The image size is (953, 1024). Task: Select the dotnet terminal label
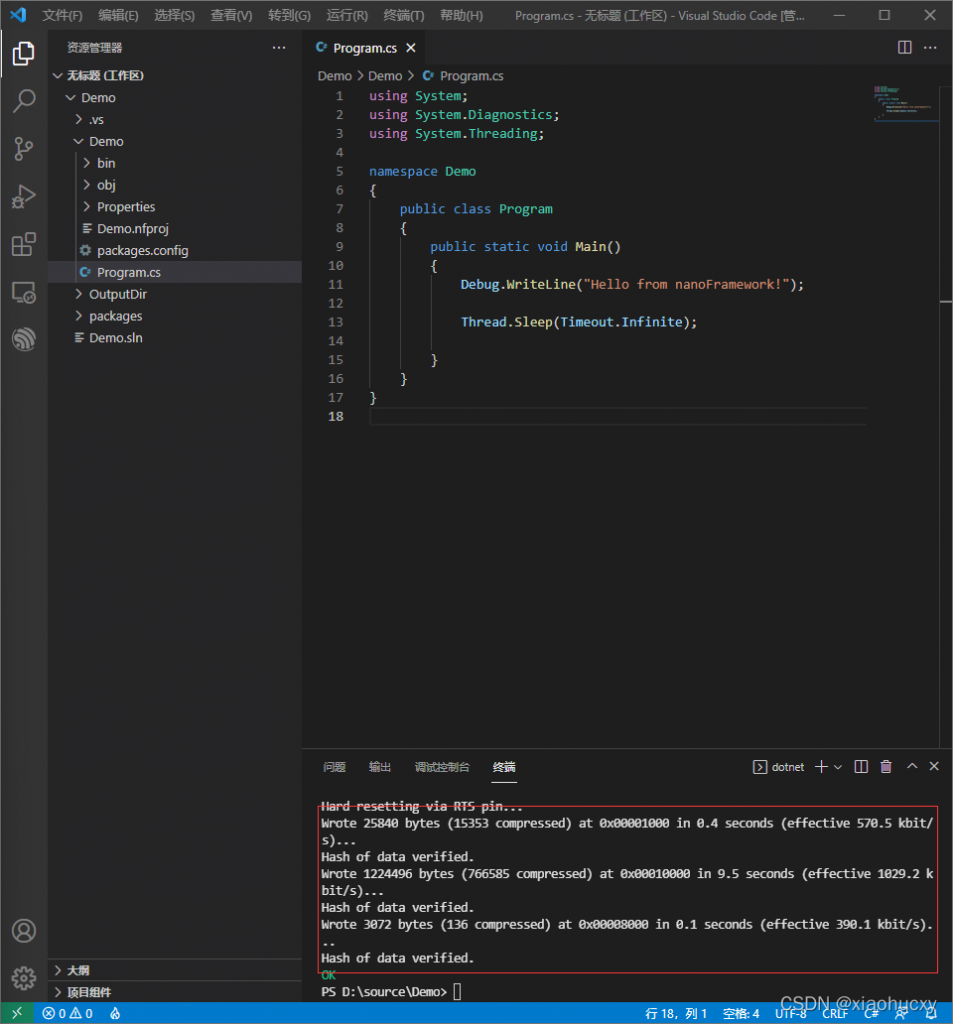point(788,767)
